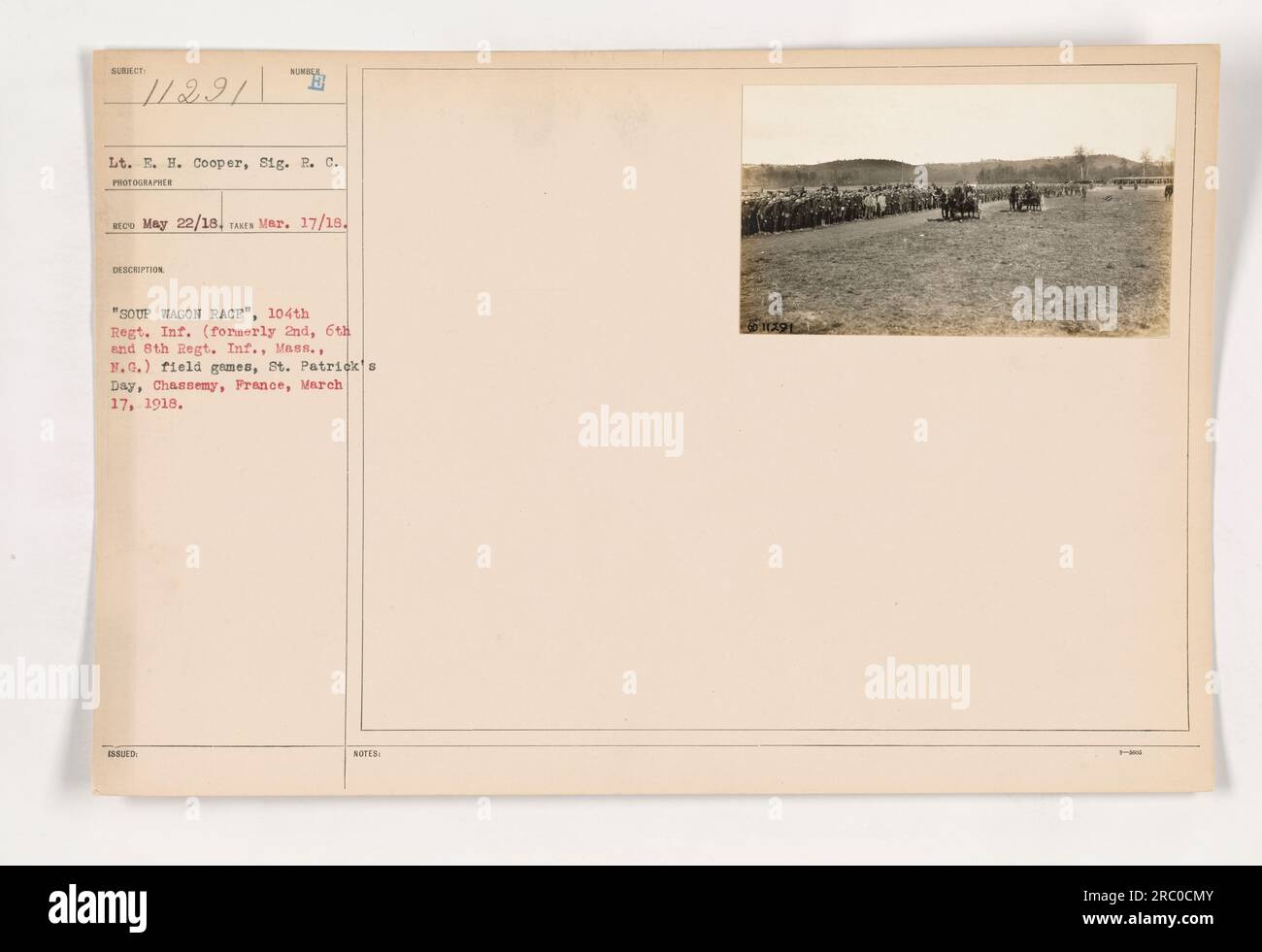Click the photograph of the soup wagon race
The width and height of the screenshot is (1262, 952).
pos(959,211)
